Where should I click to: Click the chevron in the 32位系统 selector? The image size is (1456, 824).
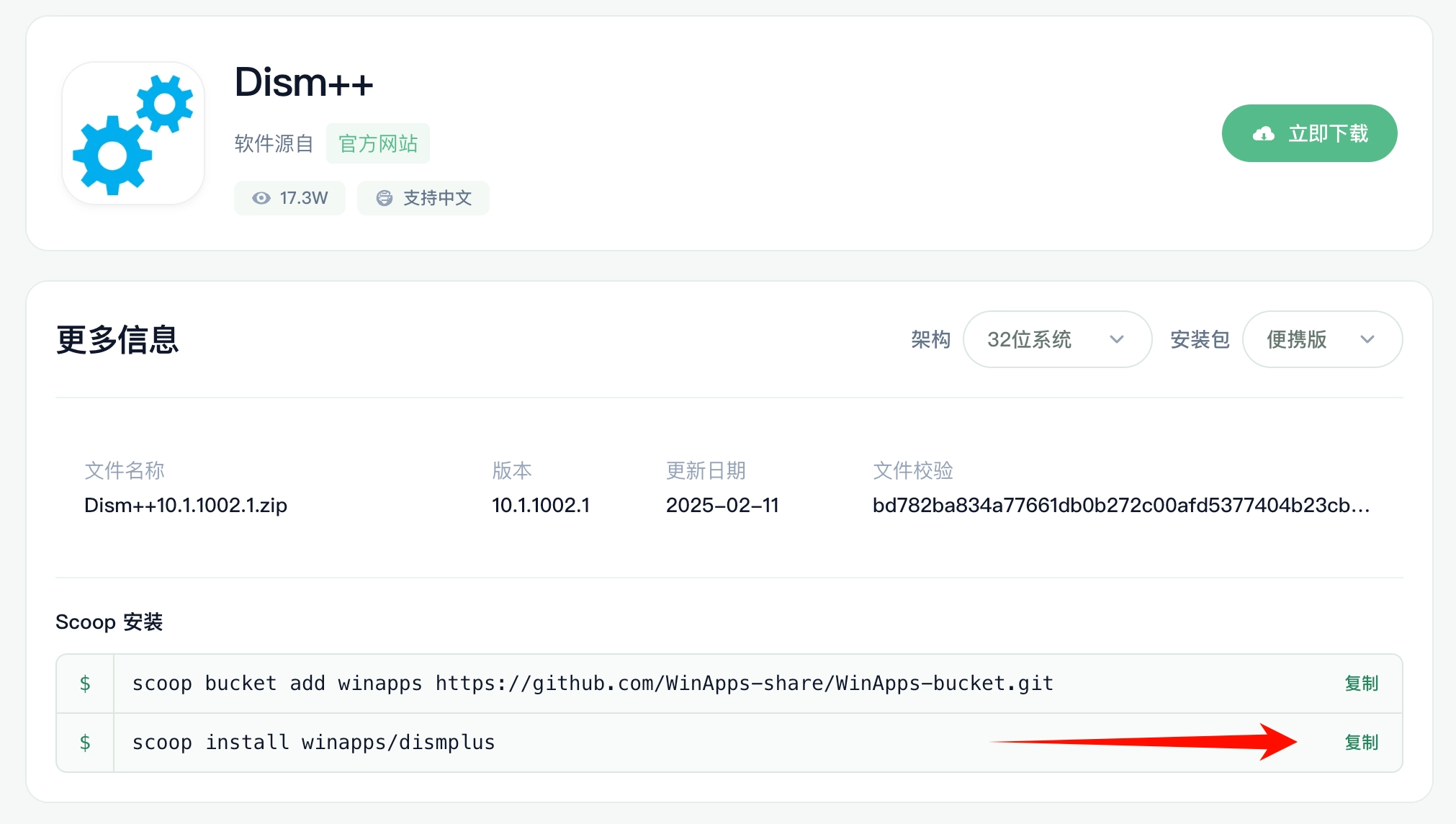(x=1117, y=339)
